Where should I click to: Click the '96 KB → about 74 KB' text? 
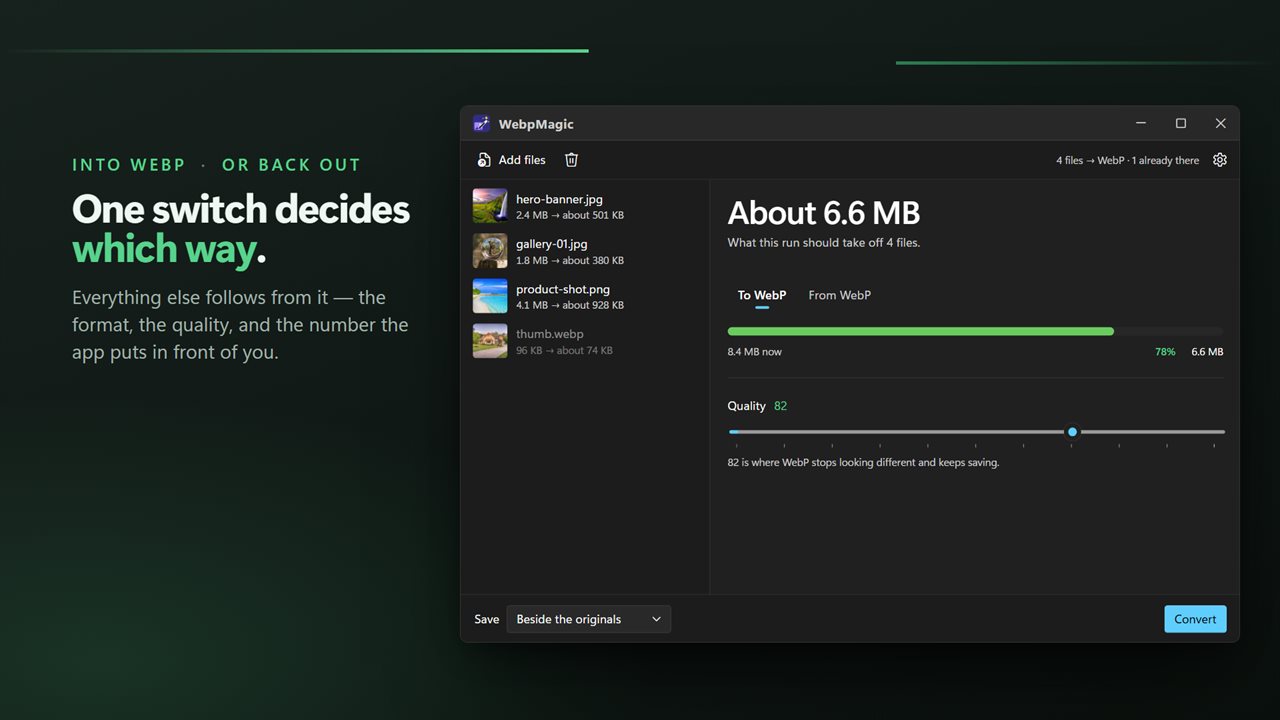coord(564,350)
